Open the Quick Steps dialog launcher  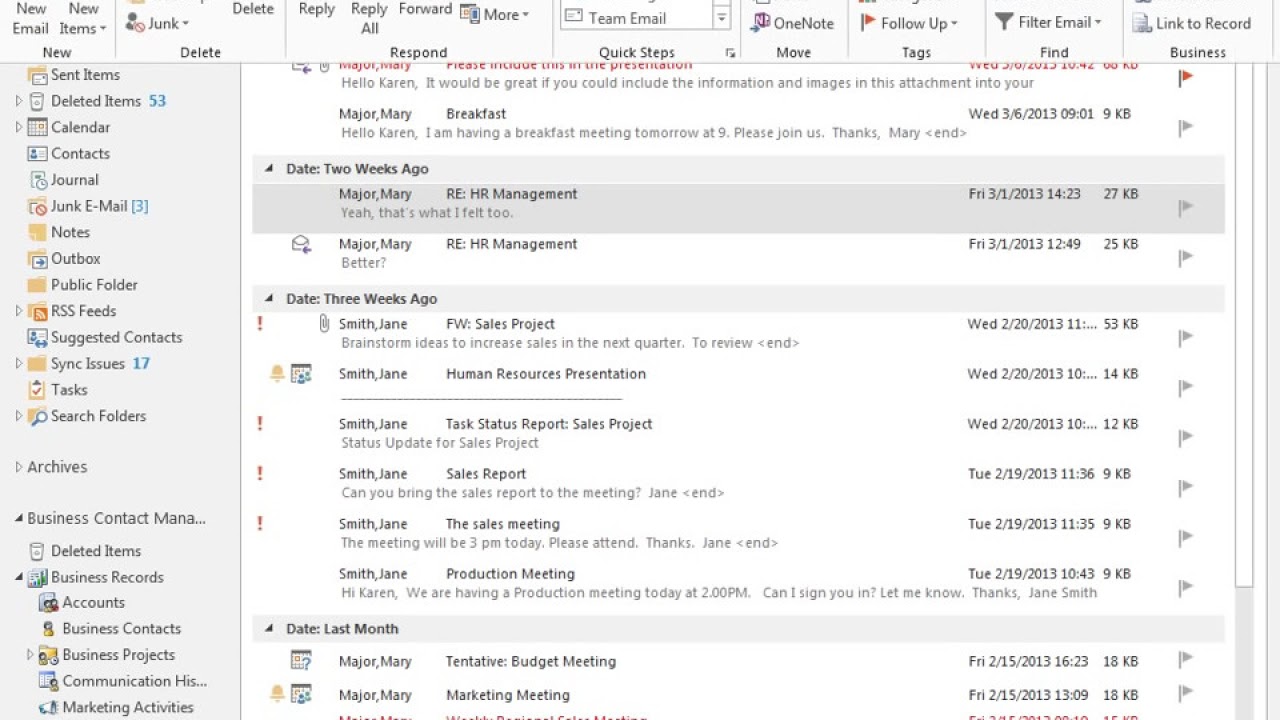point(730,53)
